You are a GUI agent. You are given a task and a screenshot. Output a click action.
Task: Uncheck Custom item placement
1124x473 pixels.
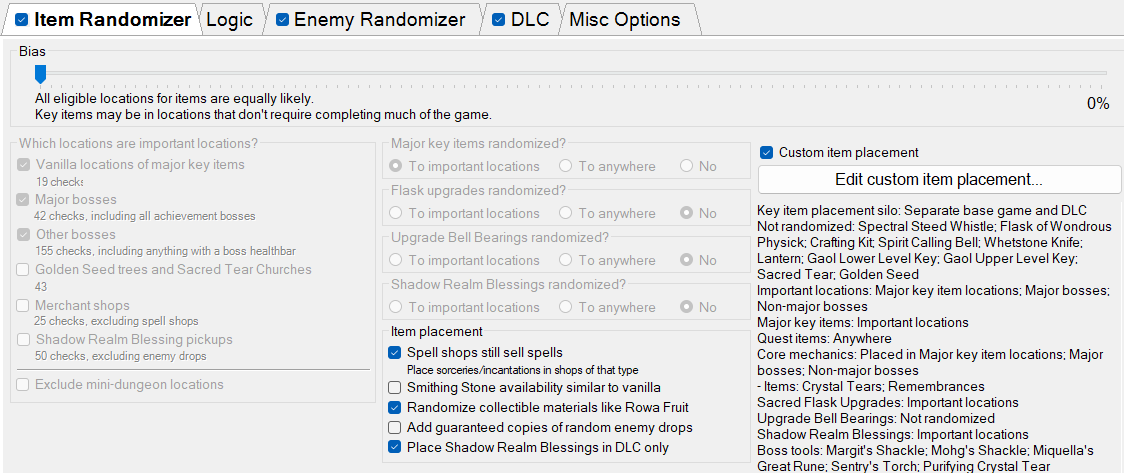click(767, 153)
